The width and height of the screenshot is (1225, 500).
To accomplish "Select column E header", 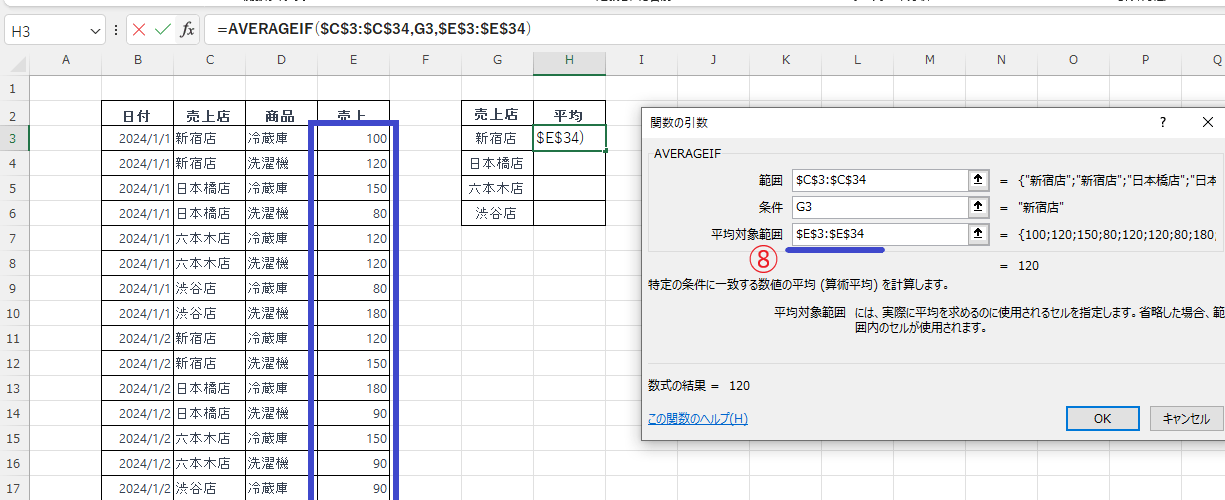I will (353, 61).
